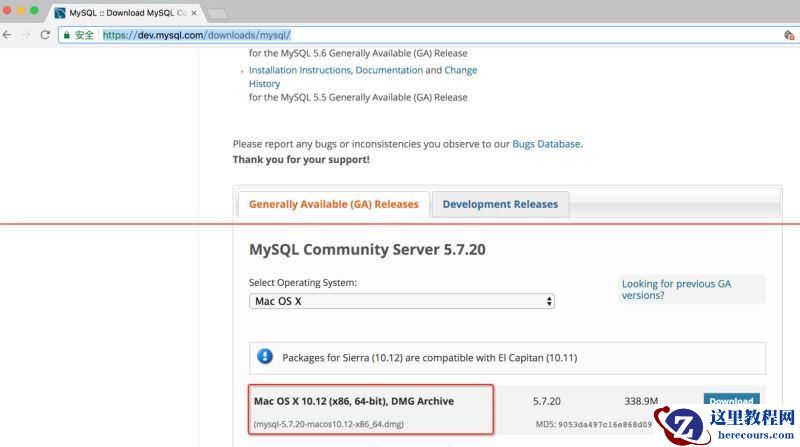Close the MySQL Download tab

point(193,13)
